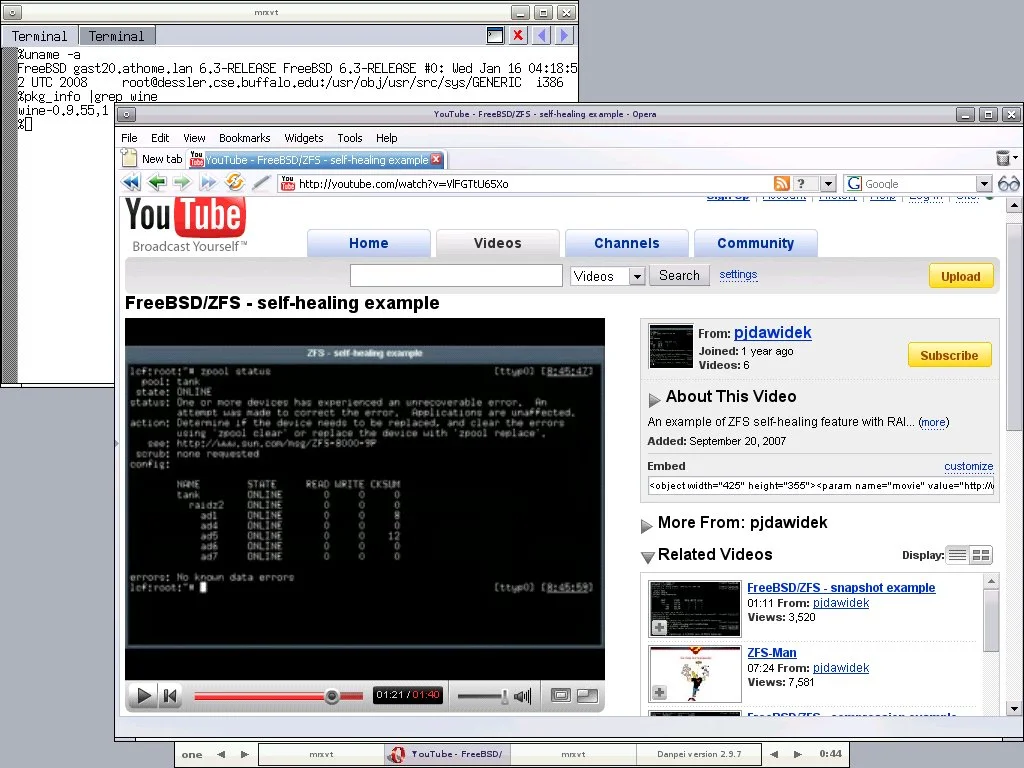Switch to the second Terminal tab in mrxvt
This screenshot has width=1024, height=768.
click(x=117, y=36)
